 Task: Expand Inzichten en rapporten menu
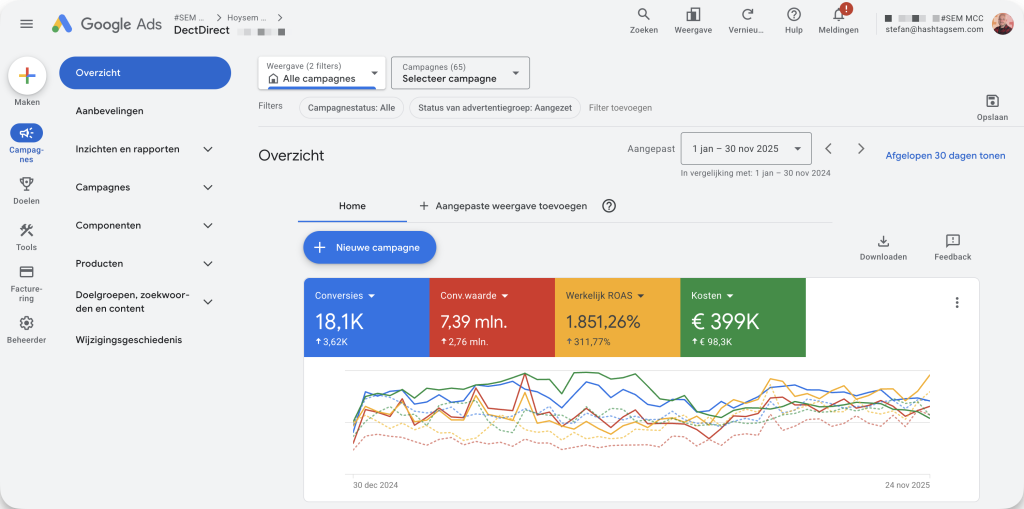click(145, 149)
